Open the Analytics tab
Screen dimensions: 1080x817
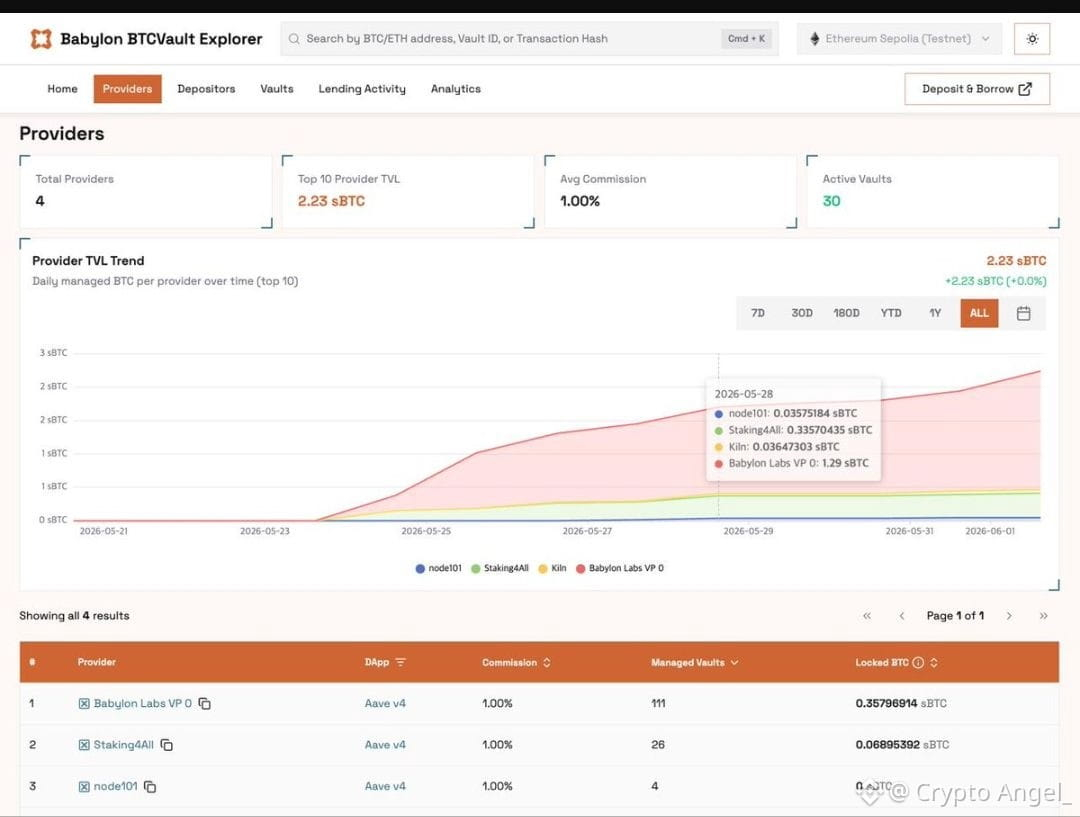(456, 89)
